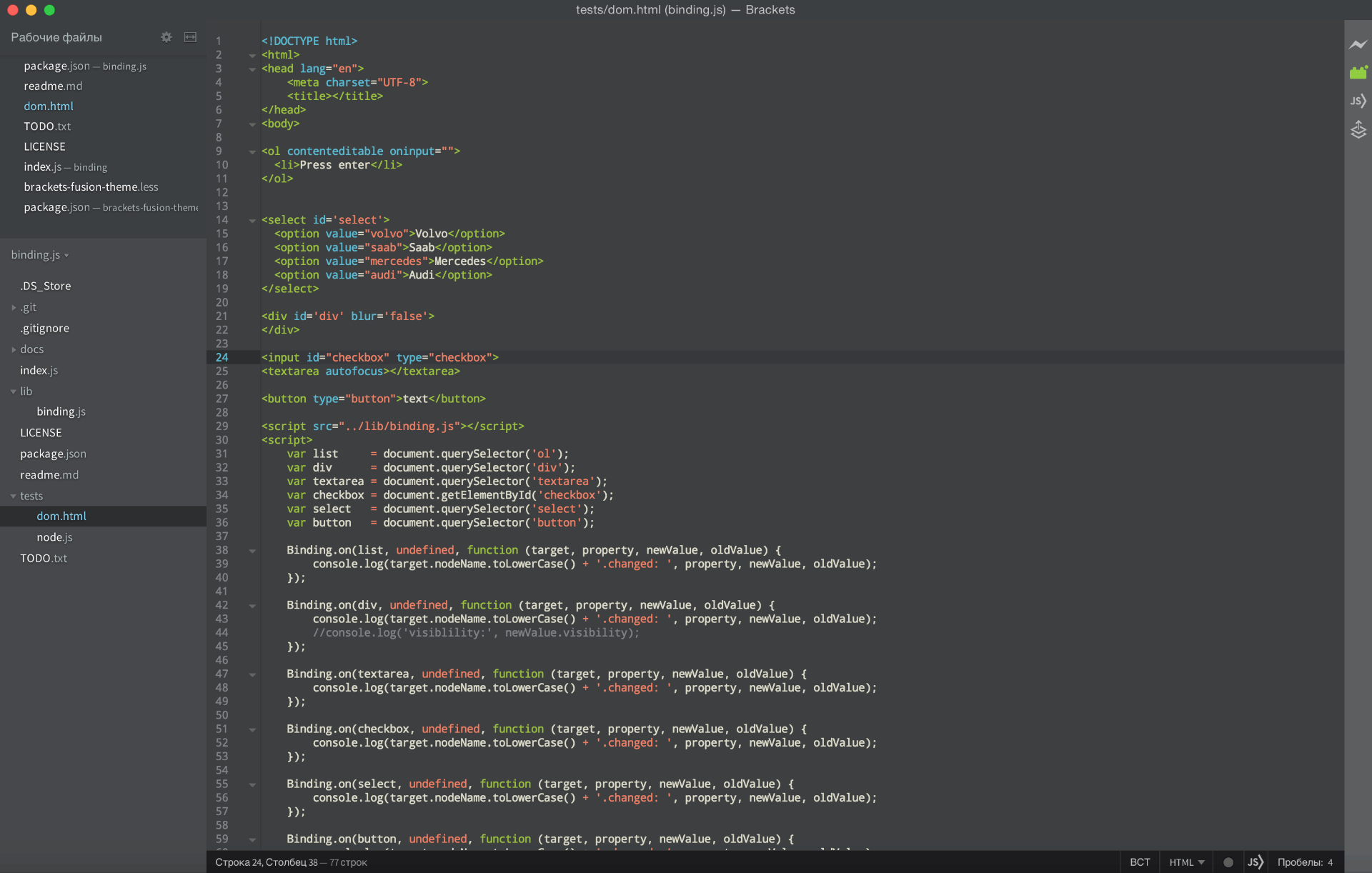Toggle ВСТ insert mode in status bar
The height and width of the screenshot is (873, 1372).
(x=1140, y=862)
